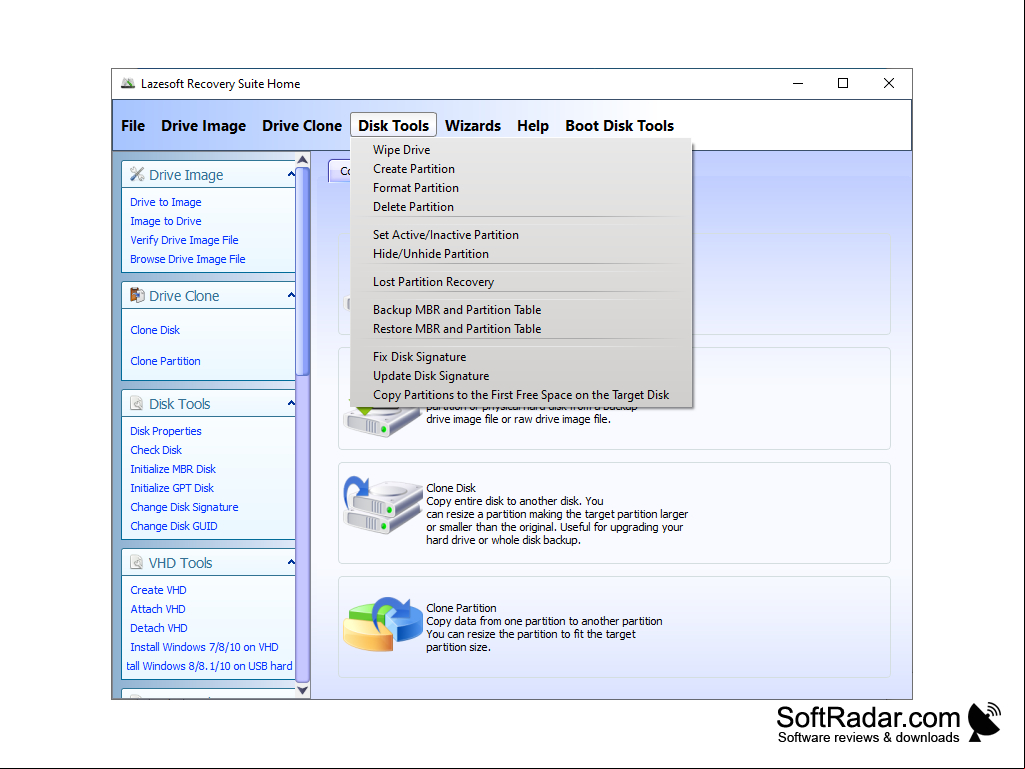
Task: Click Install Windows 7/8/10 on VHD
Action: pos(204,647)
